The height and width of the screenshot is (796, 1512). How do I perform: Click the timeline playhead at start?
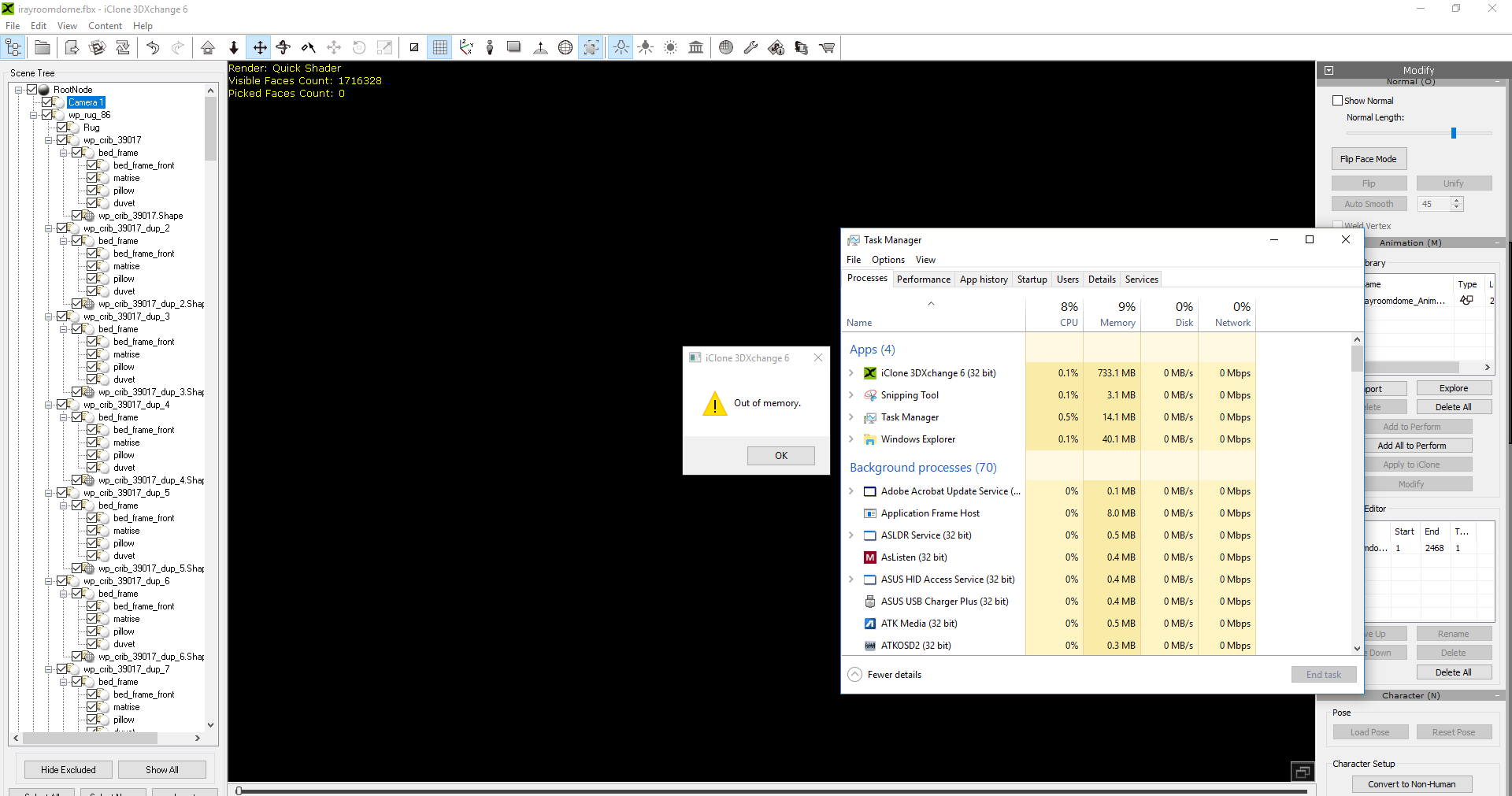point(239,791)
